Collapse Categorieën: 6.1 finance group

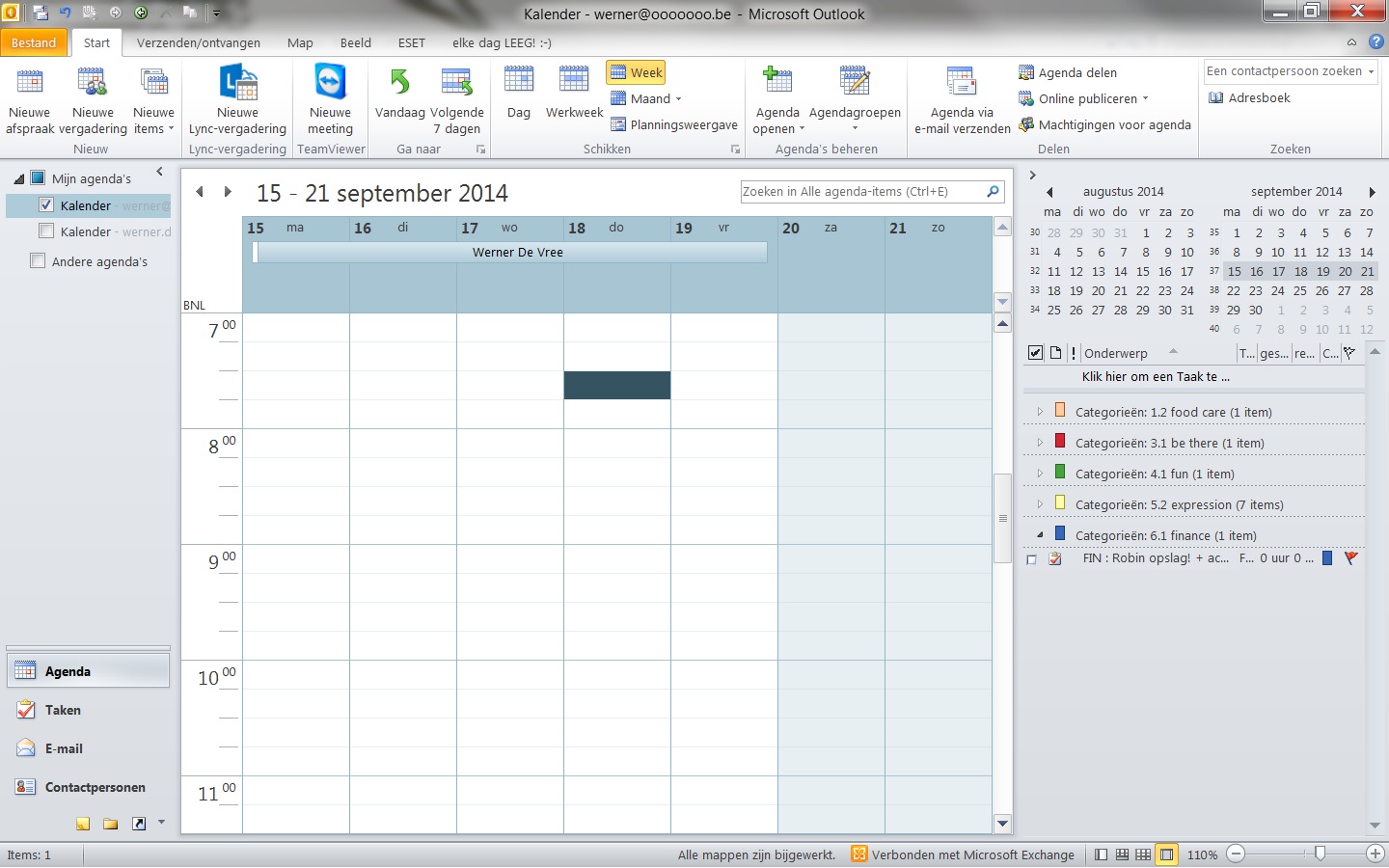[x=1040, y=535]
